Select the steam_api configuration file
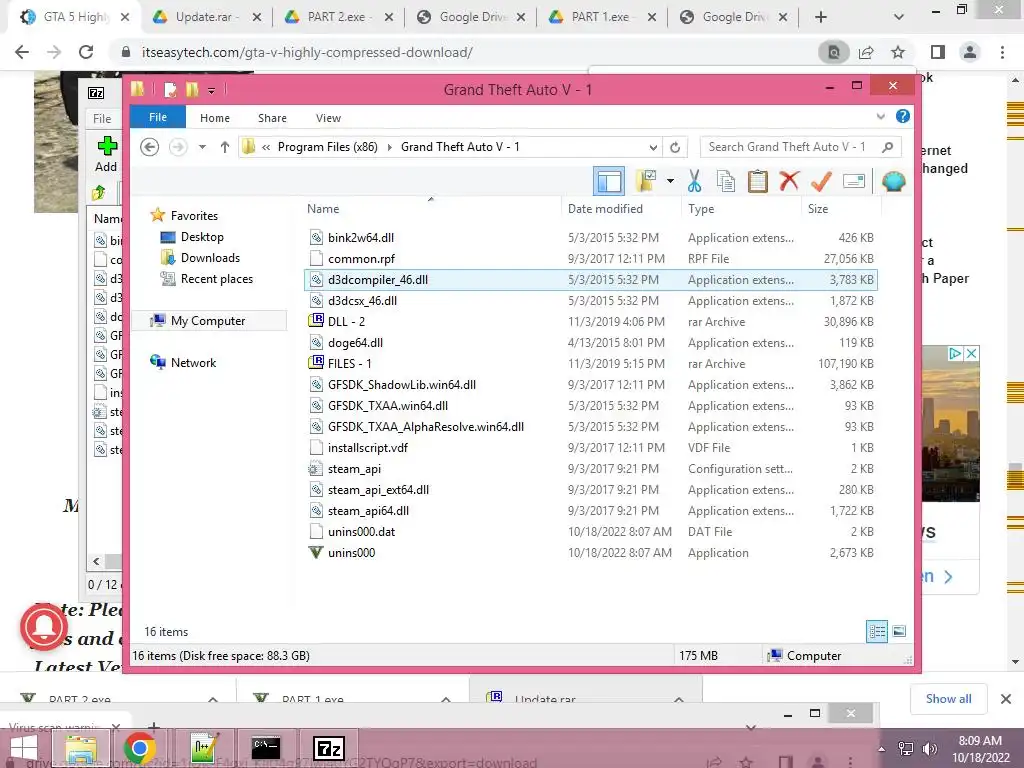This screenshot has height=768, width=1024. [354, 469]
